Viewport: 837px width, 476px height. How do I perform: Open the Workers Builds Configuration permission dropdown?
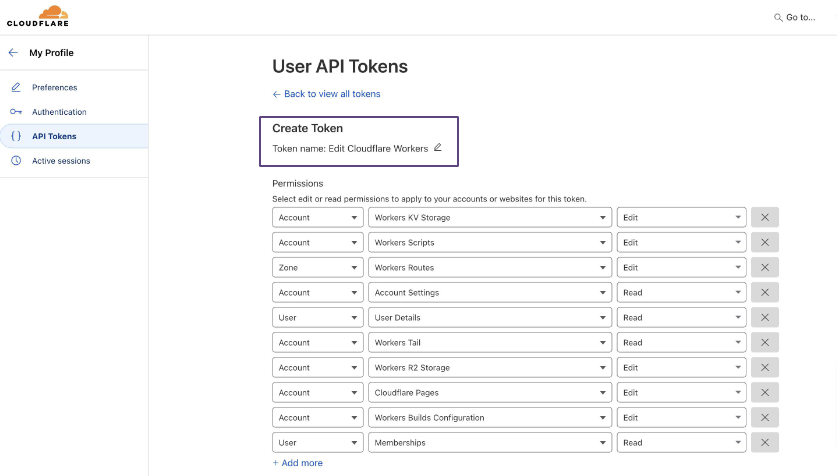tap(490, 418)
